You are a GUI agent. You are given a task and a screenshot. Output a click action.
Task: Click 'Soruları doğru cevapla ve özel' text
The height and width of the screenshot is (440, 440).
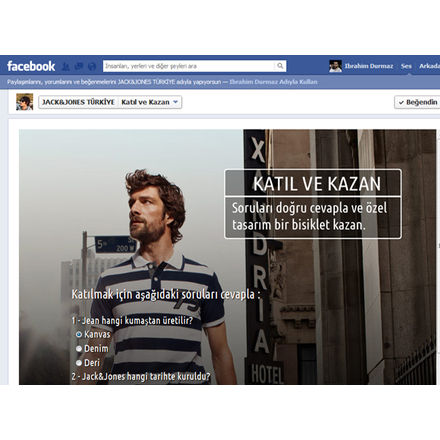point(309,208)
